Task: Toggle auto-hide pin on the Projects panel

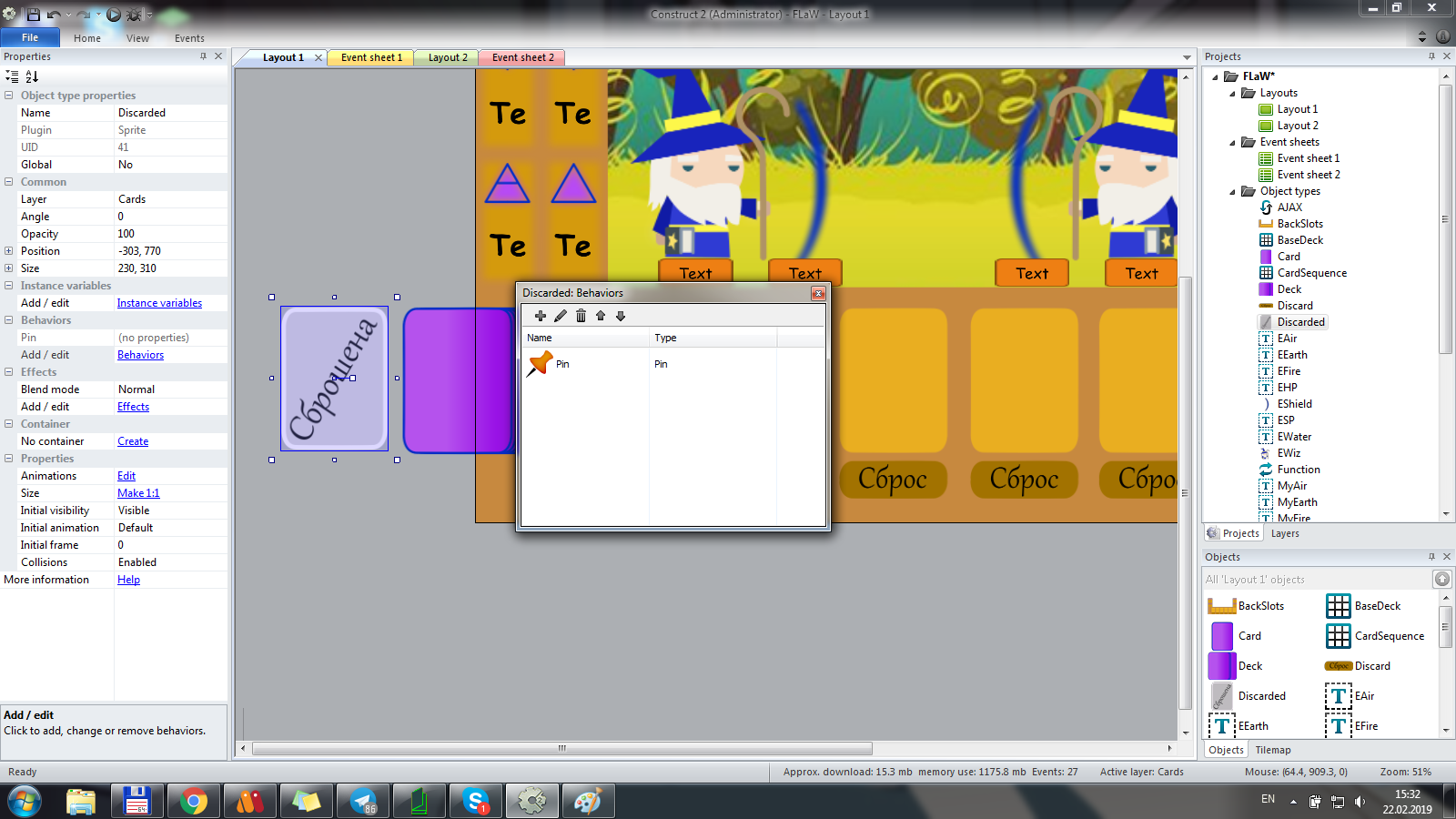Action: click(x=1431, y=56)
